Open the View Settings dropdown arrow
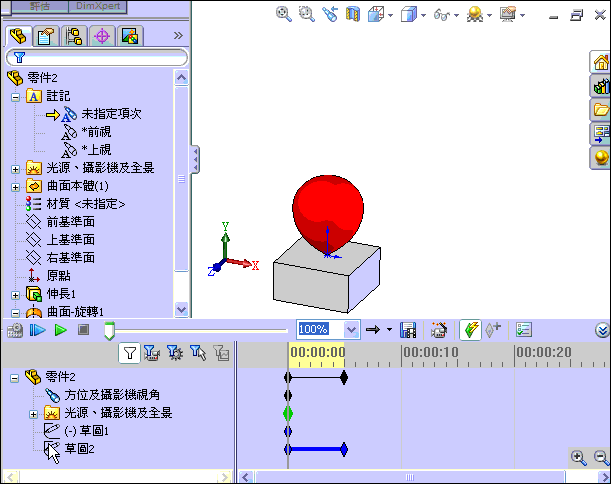611x484 pixels. (523, 16)
